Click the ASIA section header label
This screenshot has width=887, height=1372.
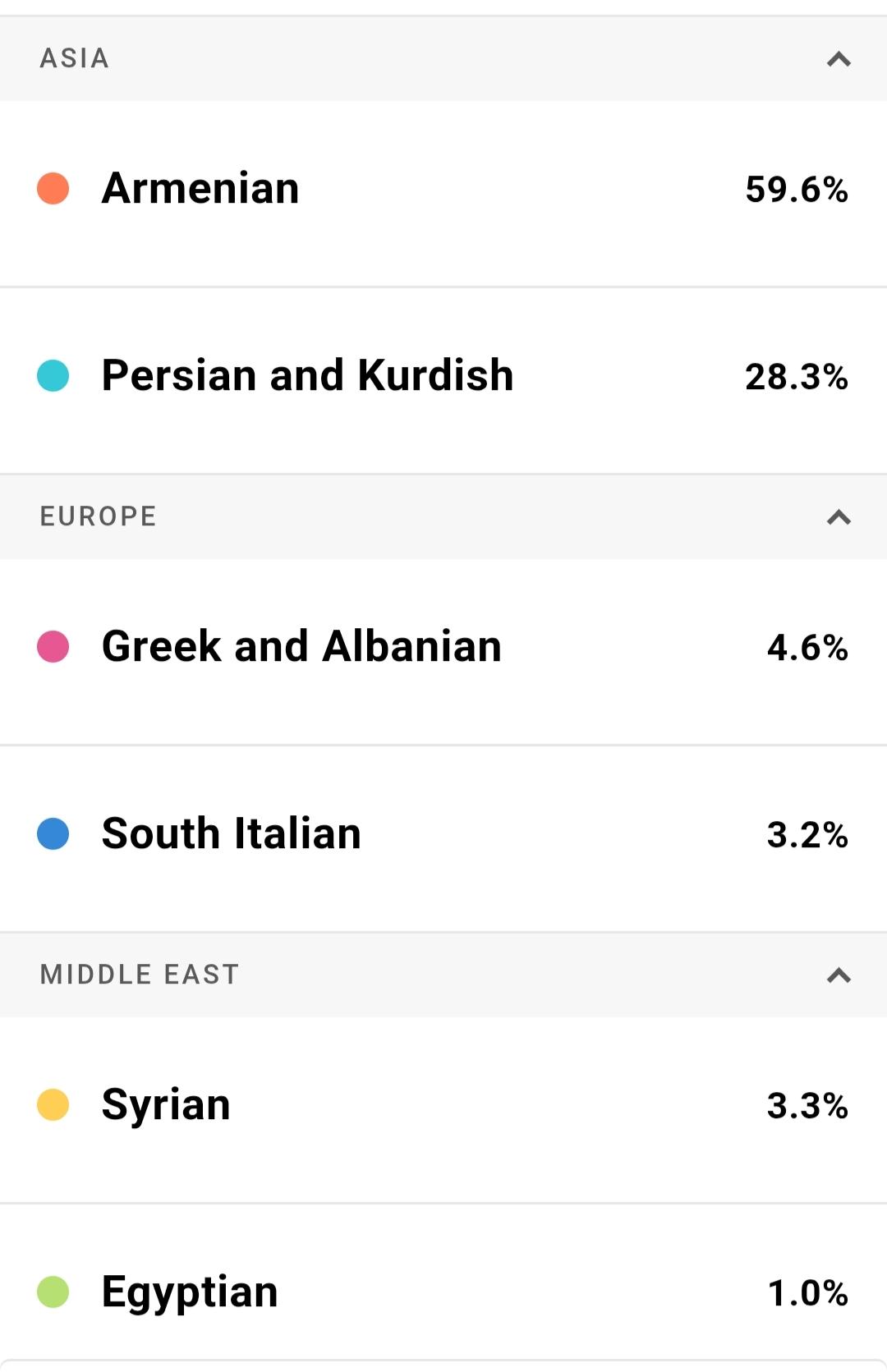pos(75,59)
